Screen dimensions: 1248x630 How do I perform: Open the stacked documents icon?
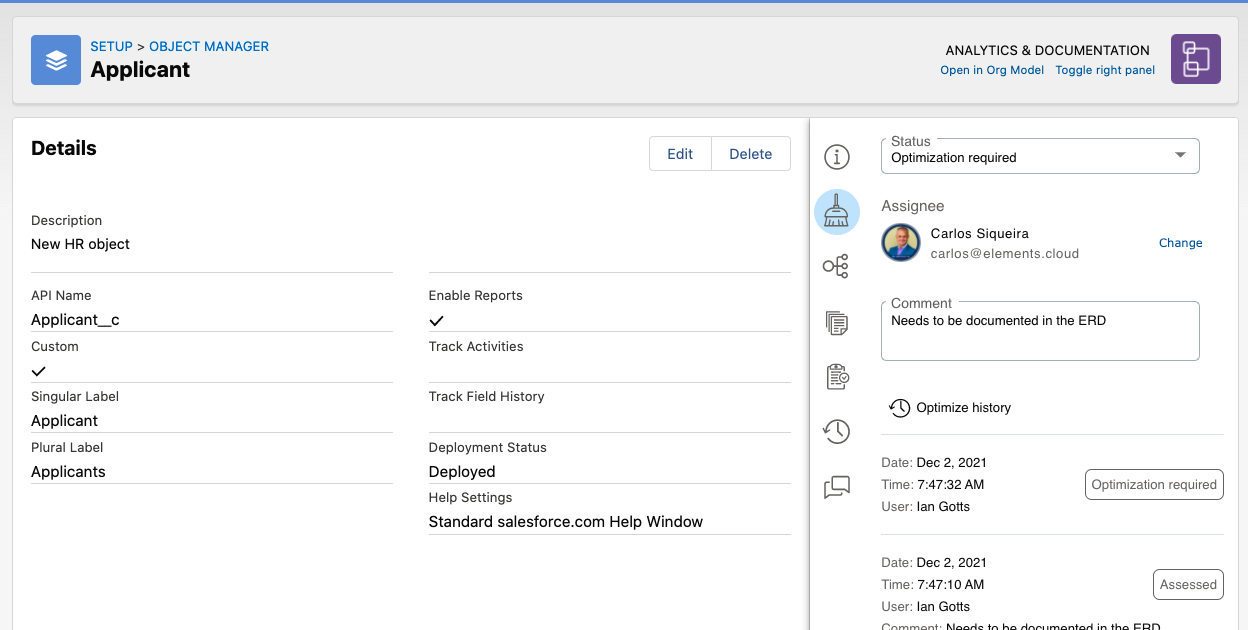(x=836, y=322)
